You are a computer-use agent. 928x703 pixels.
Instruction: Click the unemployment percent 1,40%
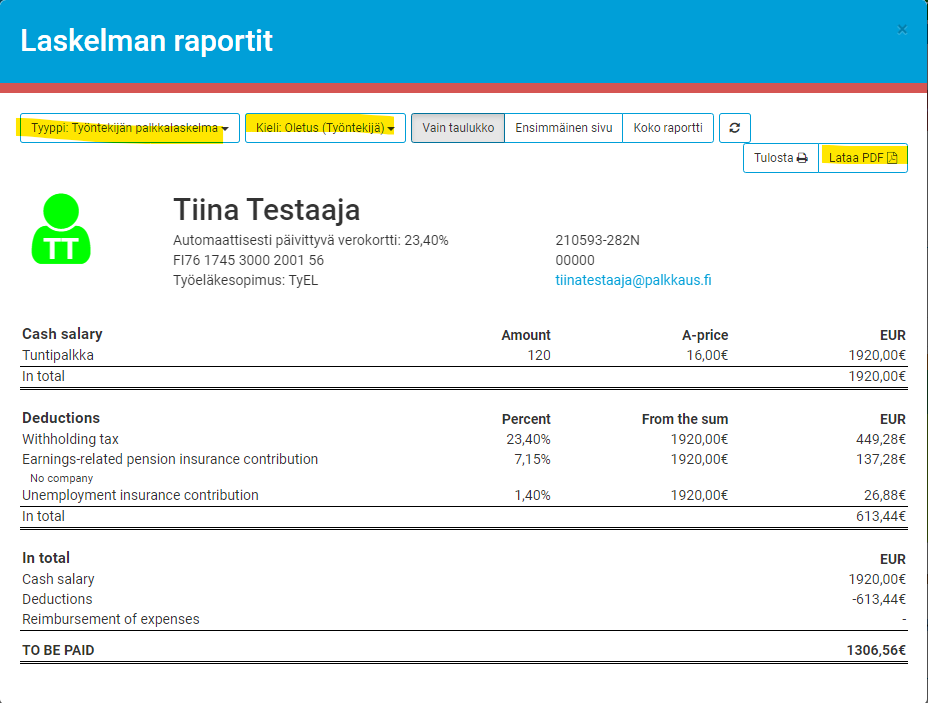coord(532,495)
